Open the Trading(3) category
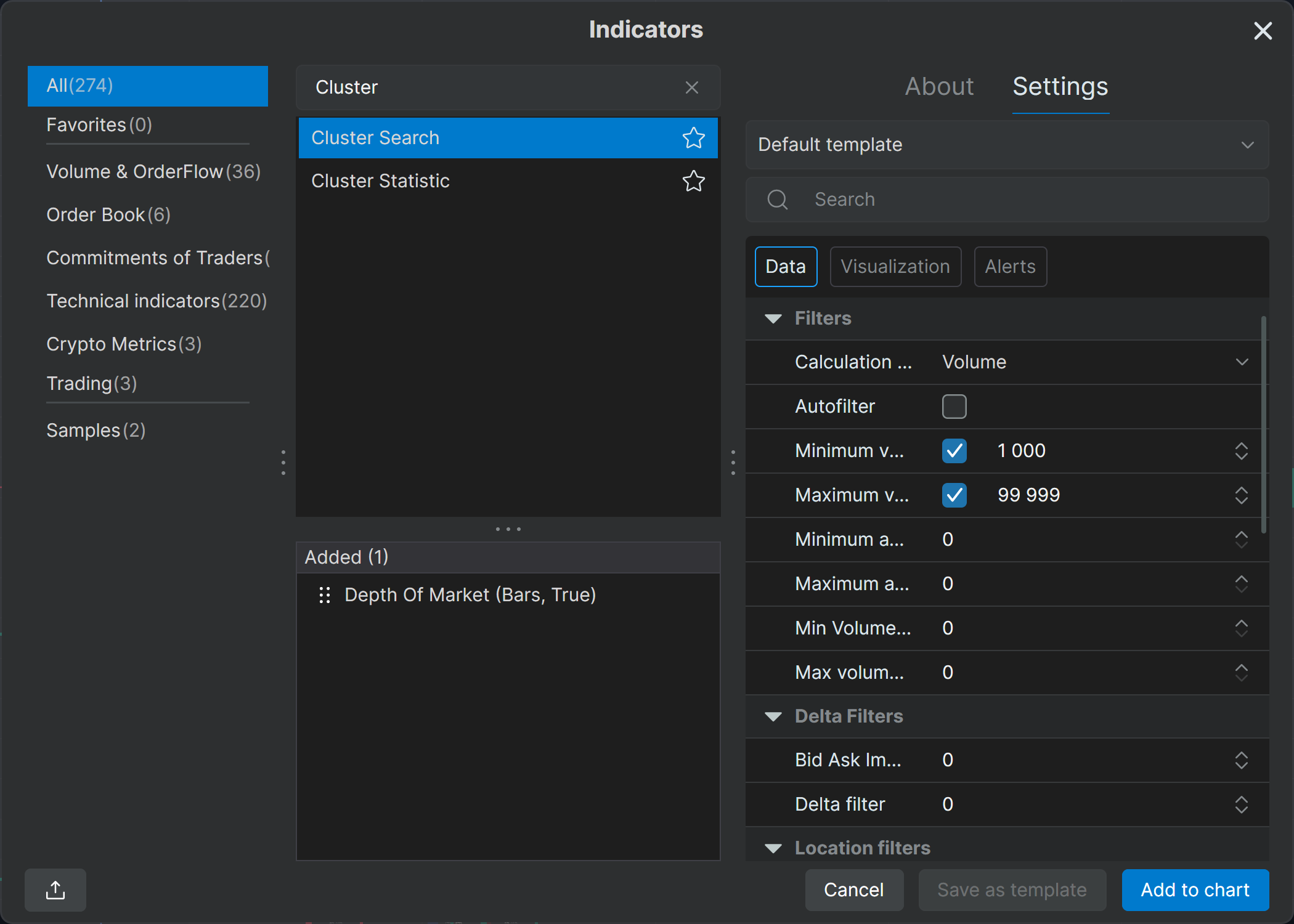This screenshot has height=924, width=1294. pos(148,383)
